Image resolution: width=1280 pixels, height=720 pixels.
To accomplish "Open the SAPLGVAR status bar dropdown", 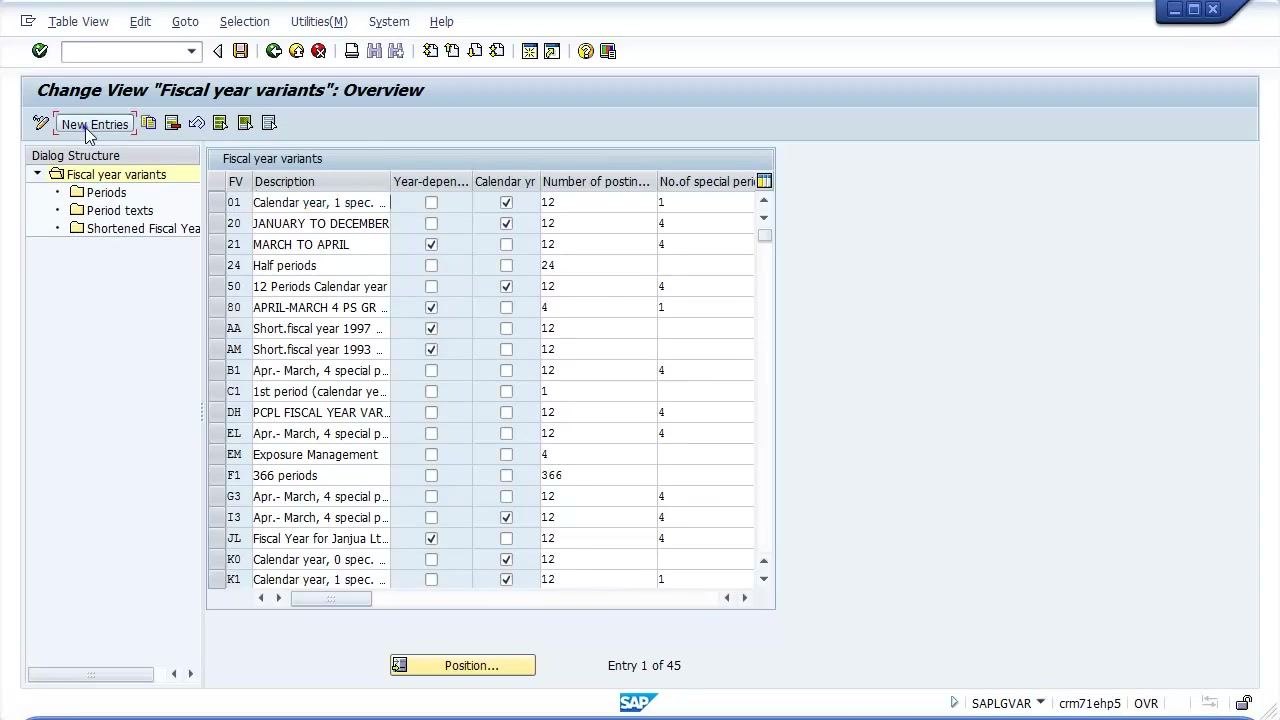I will pos(1041,702).
